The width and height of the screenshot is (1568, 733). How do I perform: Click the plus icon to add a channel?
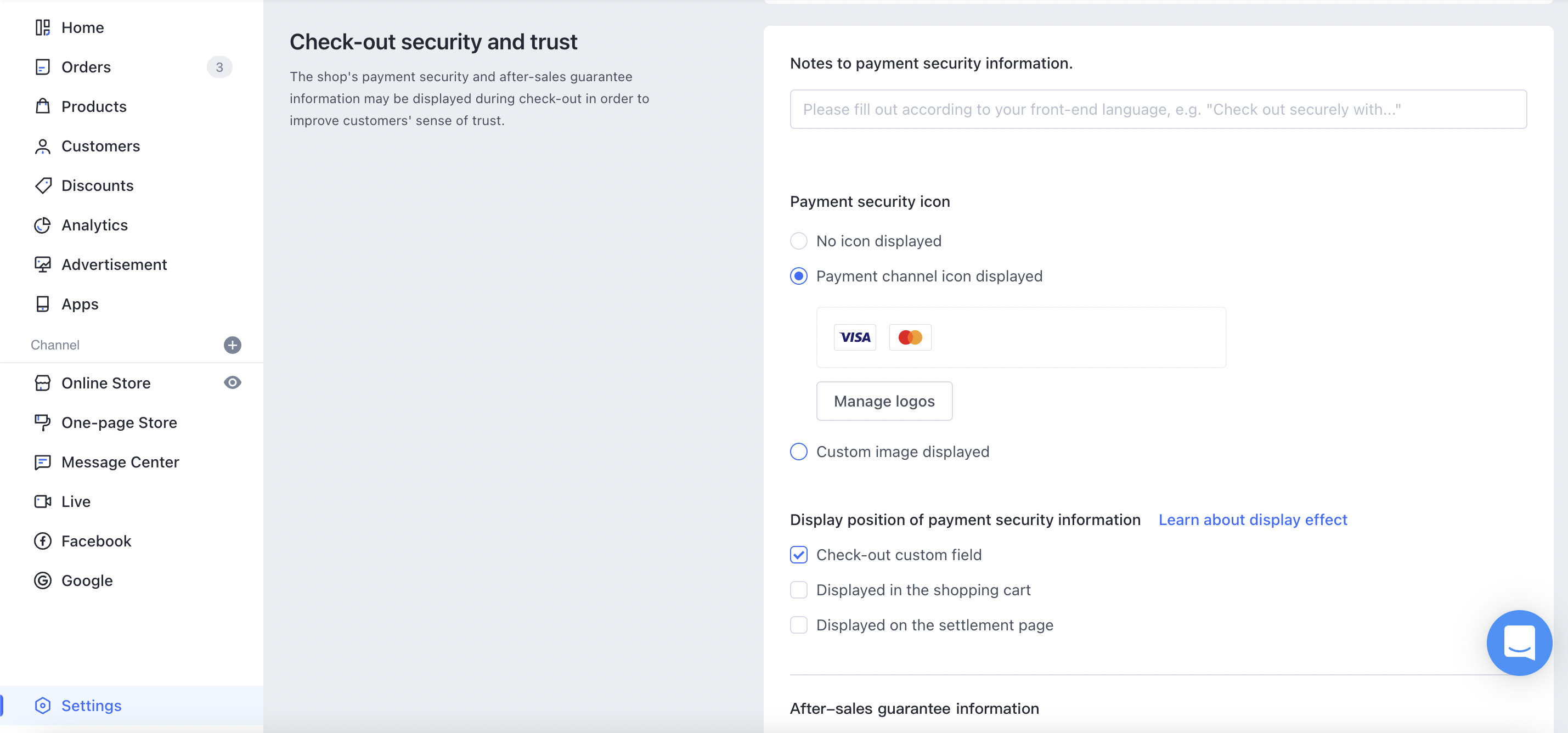232,345
